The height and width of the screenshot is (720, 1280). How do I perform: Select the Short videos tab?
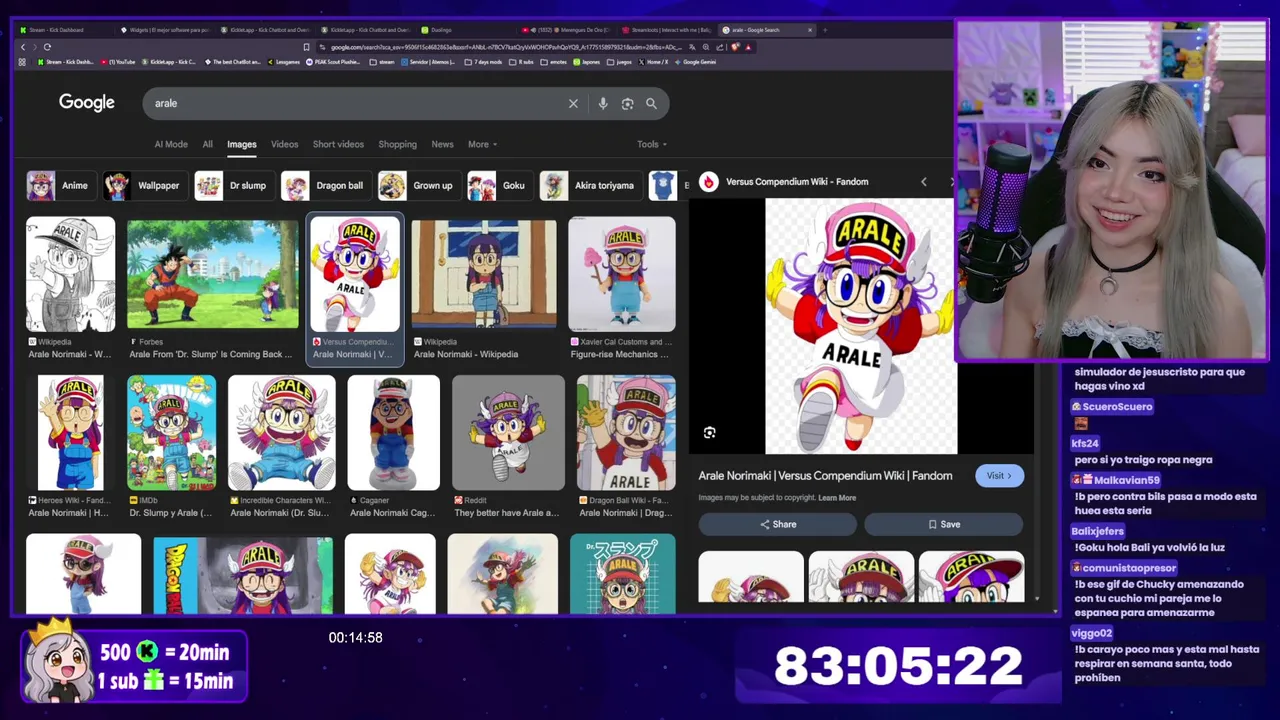pos(338,144)
